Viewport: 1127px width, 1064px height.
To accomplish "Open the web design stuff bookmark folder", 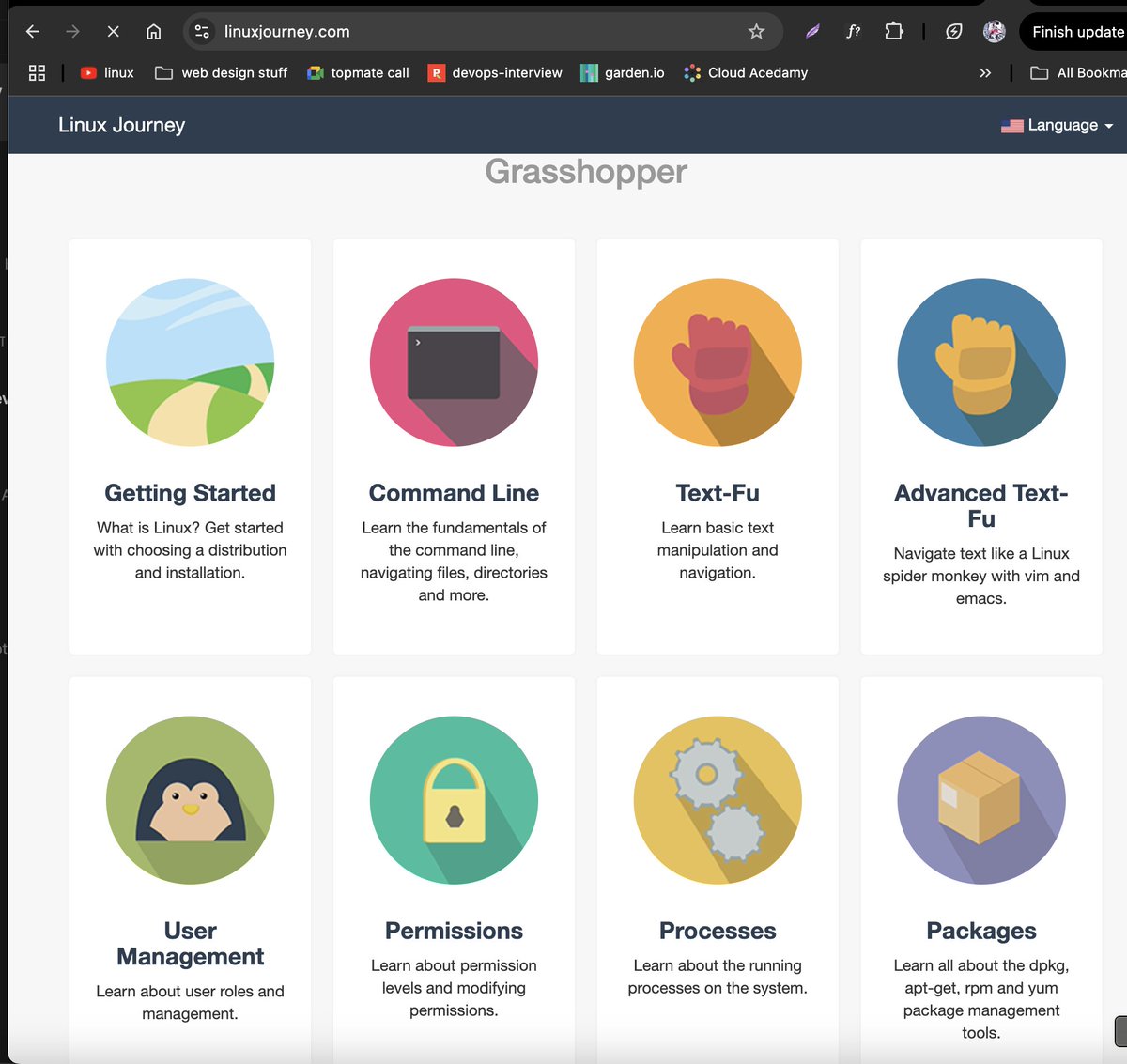I will point(222,72).
